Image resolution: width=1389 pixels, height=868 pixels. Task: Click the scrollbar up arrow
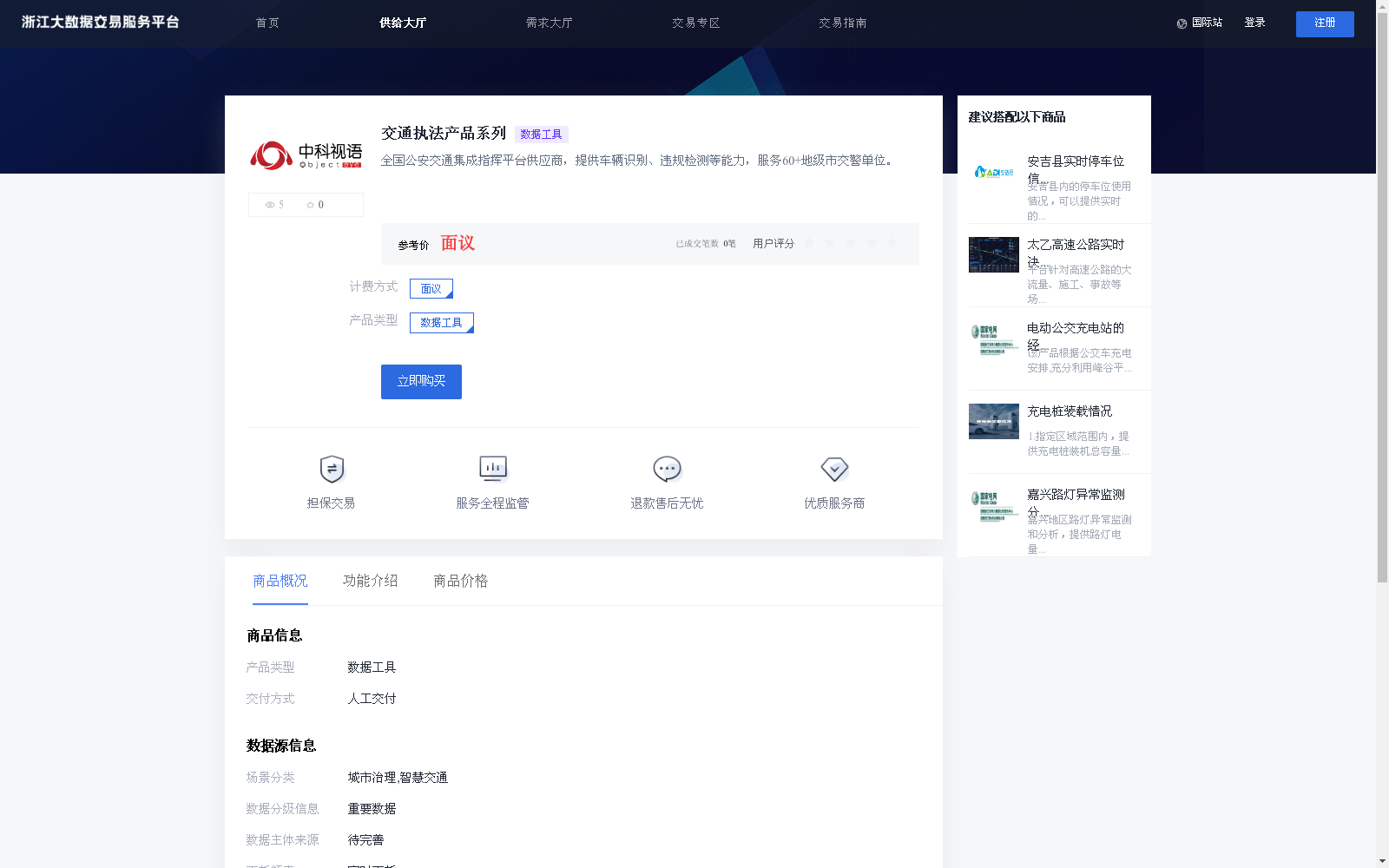pos(1382,5)
